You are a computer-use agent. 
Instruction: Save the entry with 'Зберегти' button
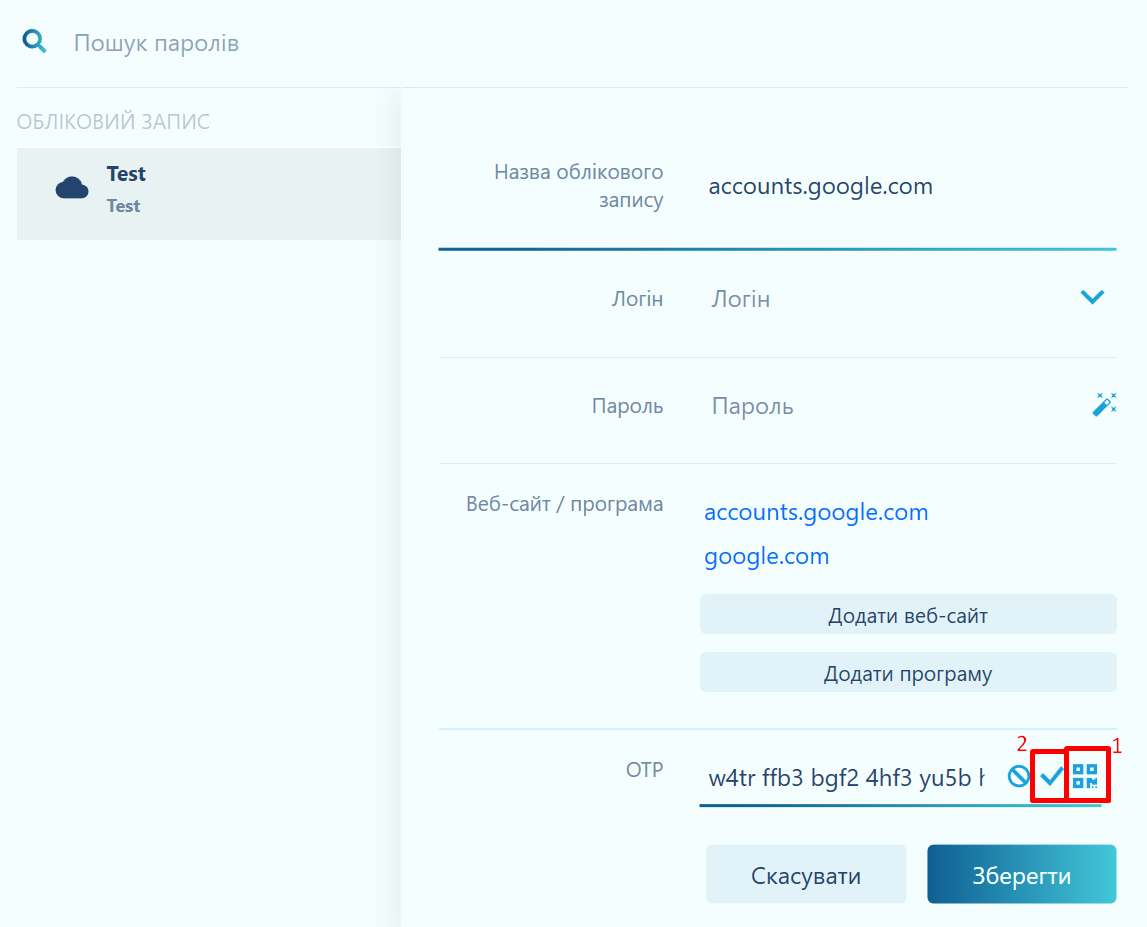click(1021, 876)
